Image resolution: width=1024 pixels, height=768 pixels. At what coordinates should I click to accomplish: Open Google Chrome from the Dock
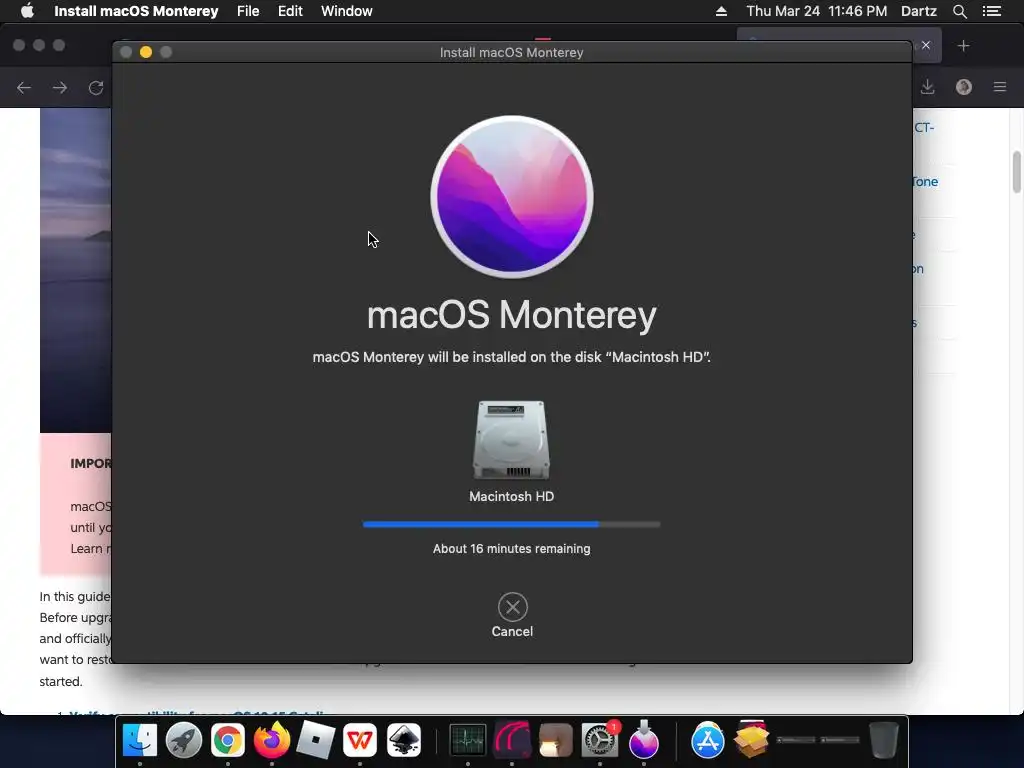(228, 740)
